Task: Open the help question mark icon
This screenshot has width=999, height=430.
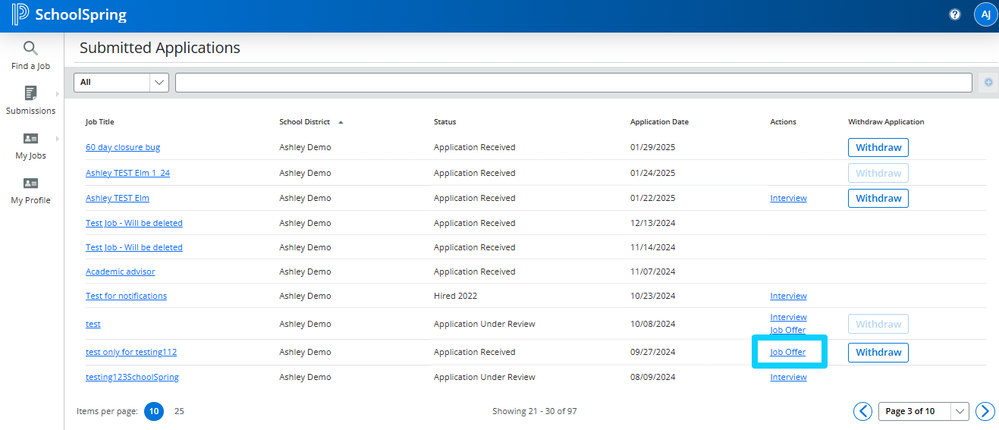Action: (954, 15)
